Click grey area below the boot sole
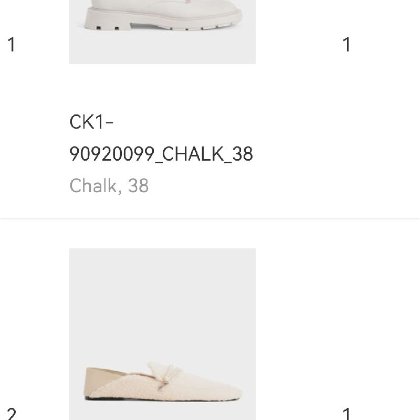This screenshot has width=420, height=420. [x=162, y=47]
